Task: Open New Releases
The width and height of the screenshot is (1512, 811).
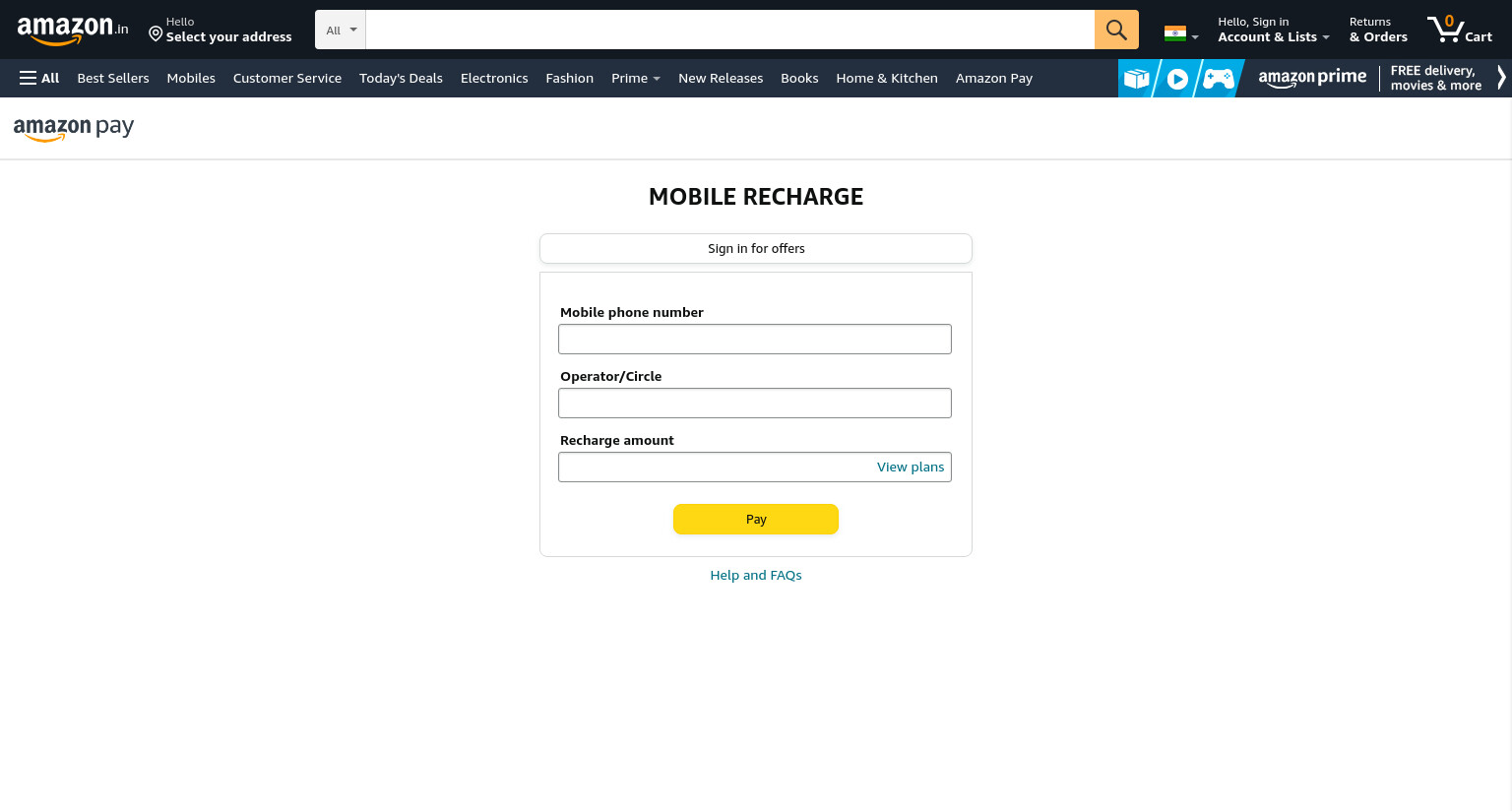Action: click(721, 78)
